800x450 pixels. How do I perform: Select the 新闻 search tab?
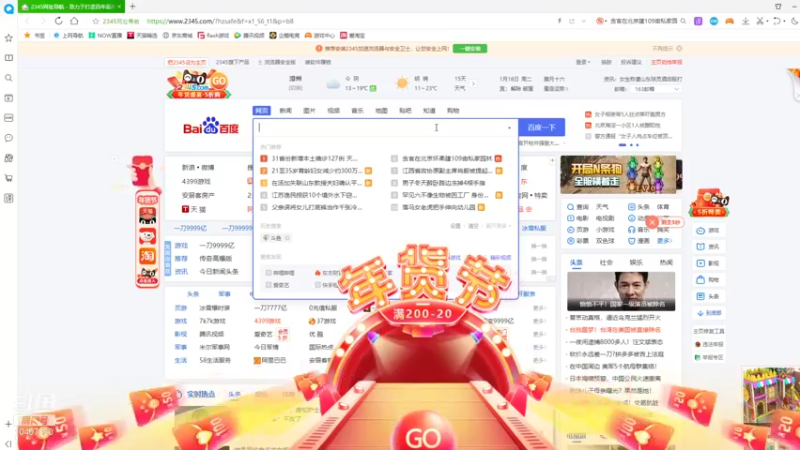tap(286, 111)
